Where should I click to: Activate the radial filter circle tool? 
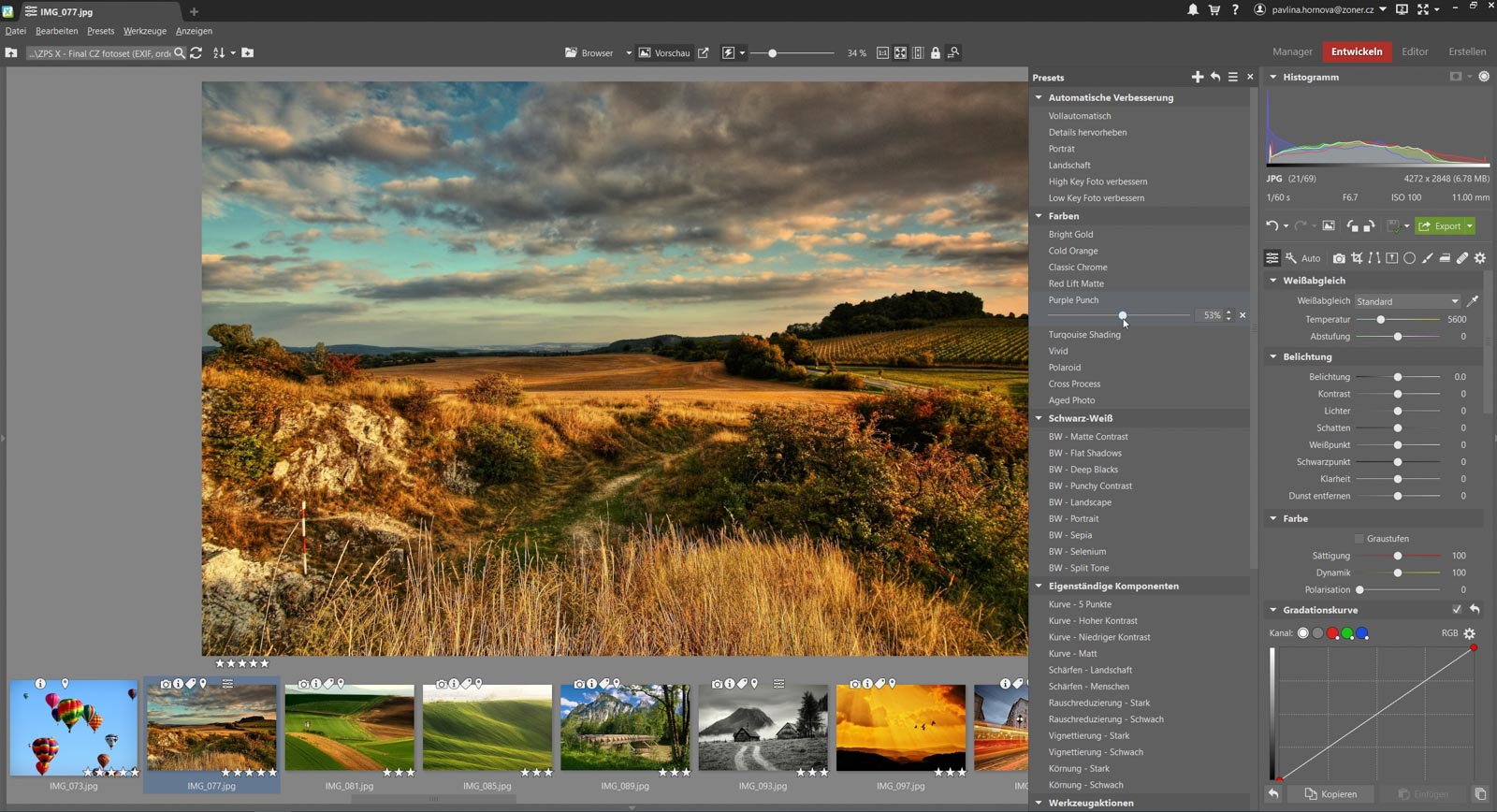click(1410, 258)
